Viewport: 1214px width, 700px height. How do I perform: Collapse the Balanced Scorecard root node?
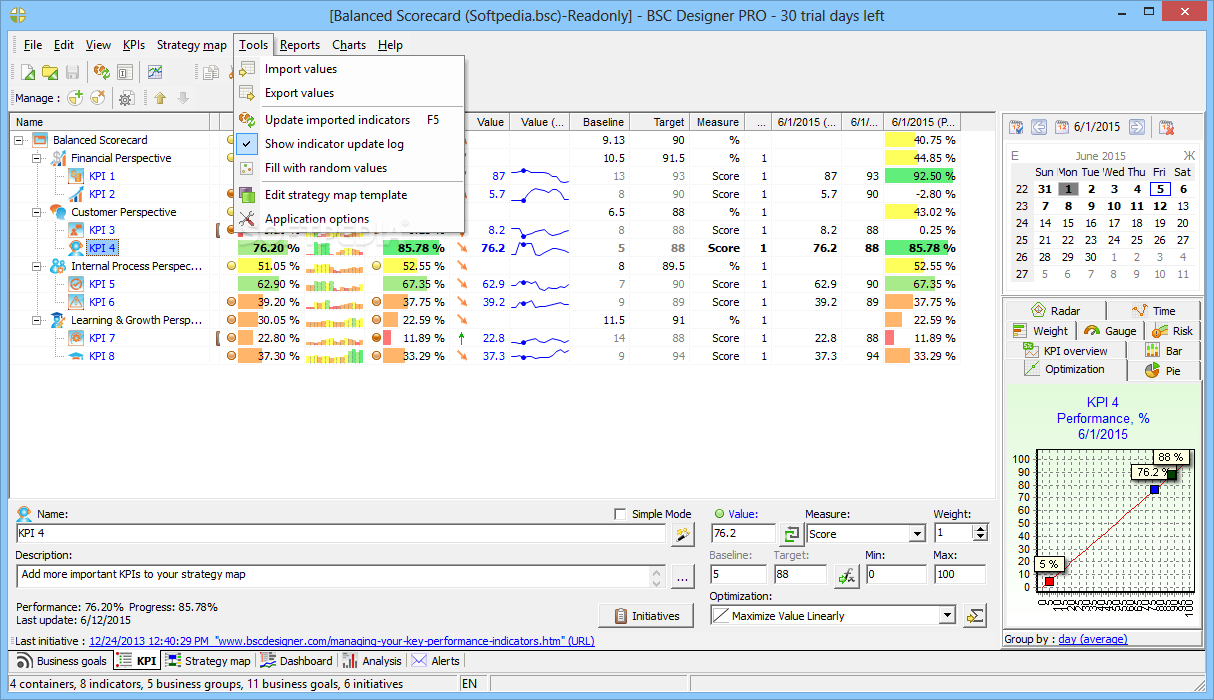point(19,140)
